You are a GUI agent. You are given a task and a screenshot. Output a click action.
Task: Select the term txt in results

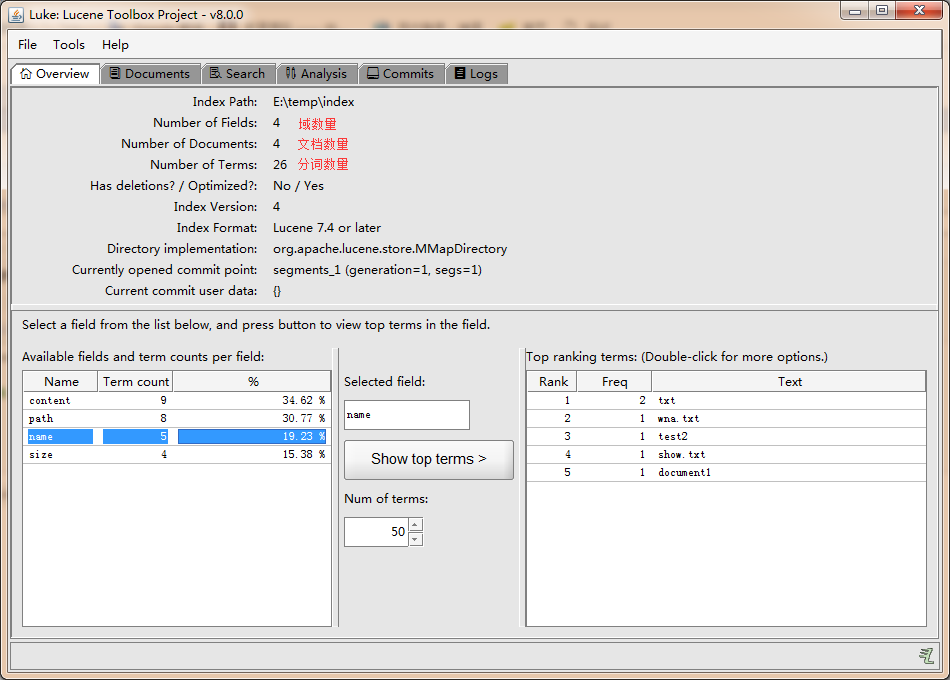726,401
